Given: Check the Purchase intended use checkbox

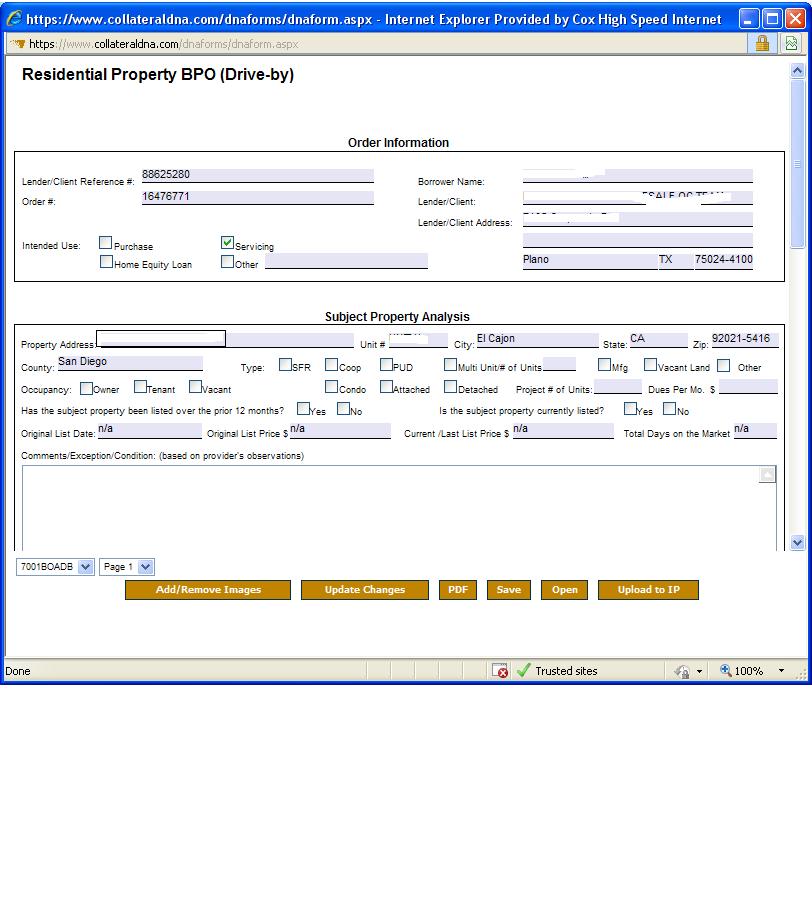Looking at the screenshot, I should coord(105,243).
